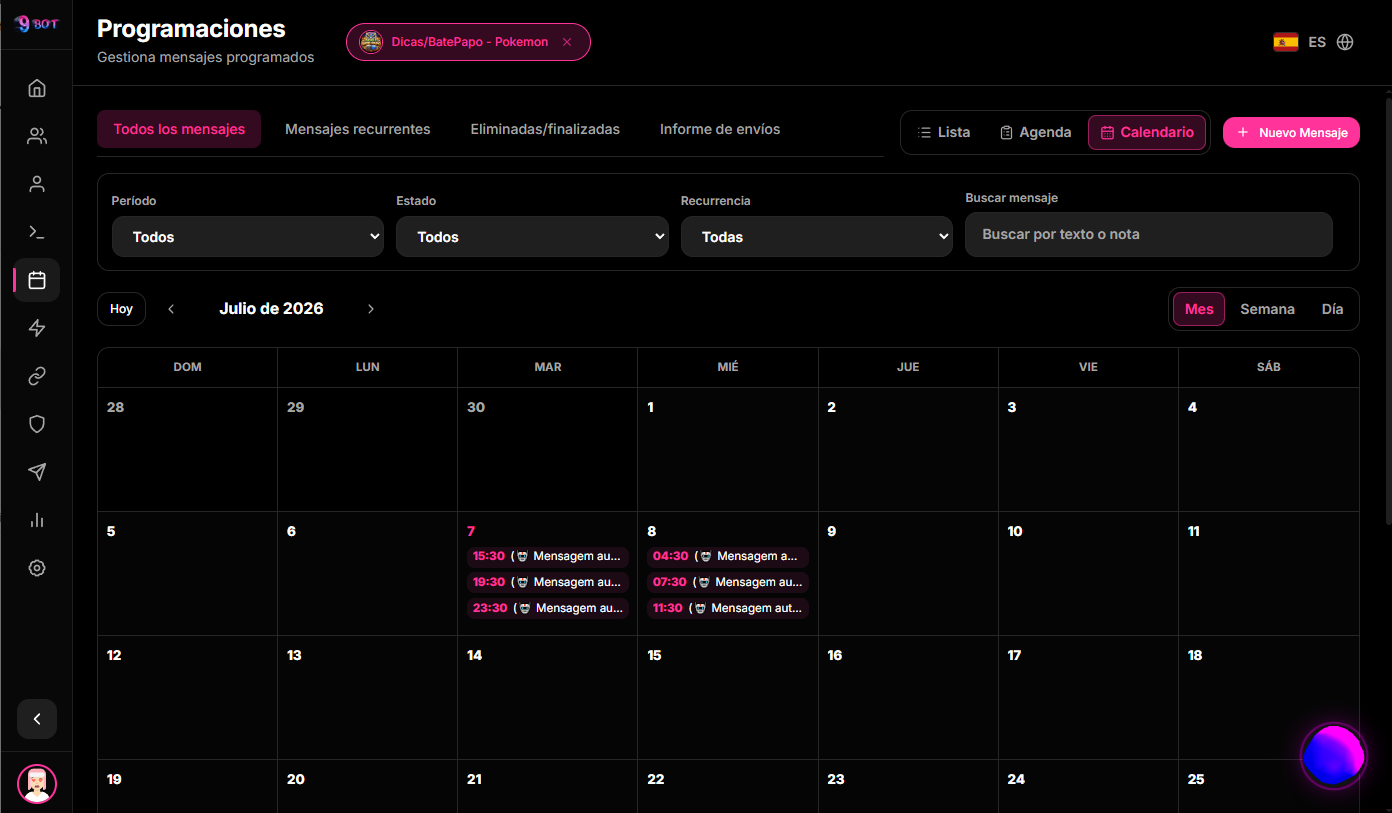The image size is (1392, 813).
Task: Switch to Agenda view
Action: (x=1035, y=132)
